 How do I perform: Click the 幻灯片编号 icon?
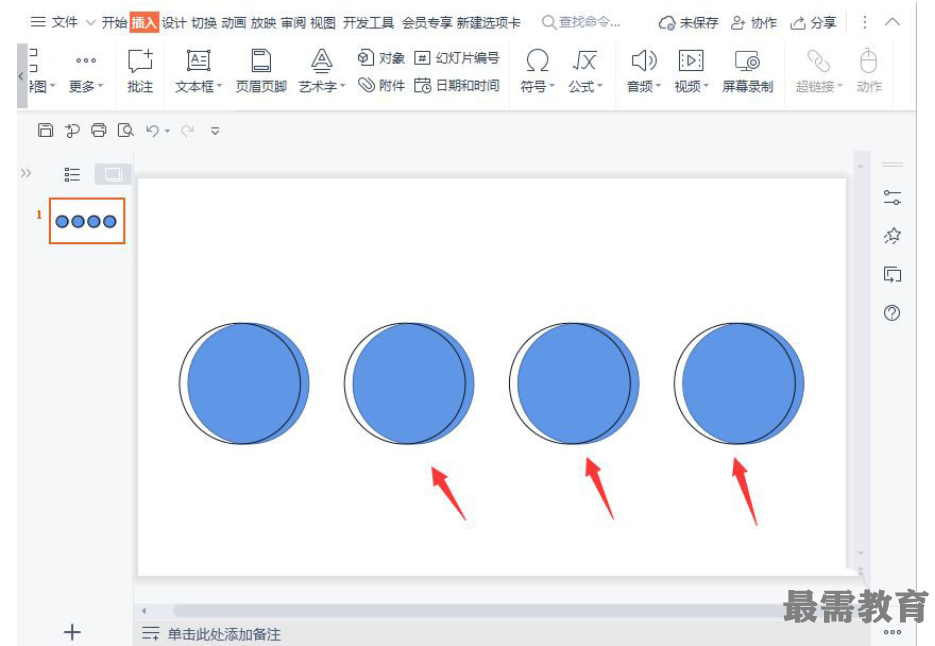457,58
